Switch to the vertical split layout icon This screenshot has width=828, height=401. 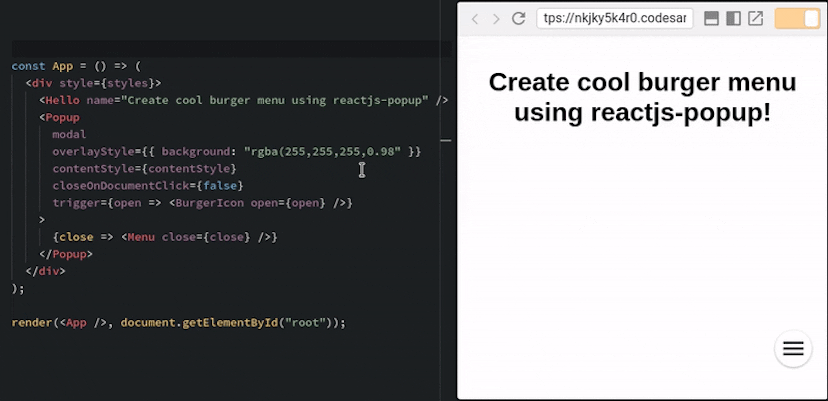733,19
